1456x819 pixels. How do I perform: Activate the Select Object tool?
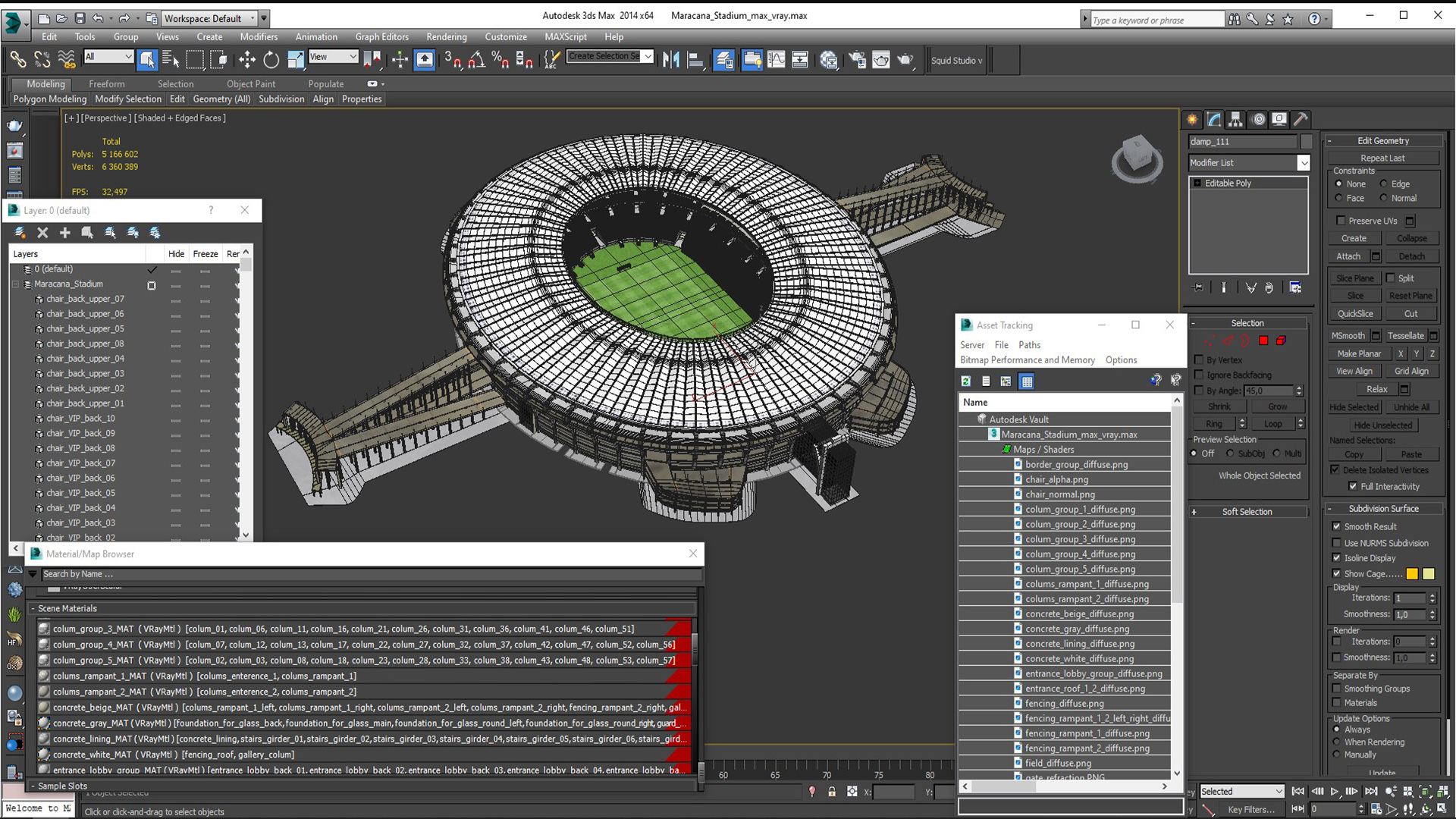[147, 59]
